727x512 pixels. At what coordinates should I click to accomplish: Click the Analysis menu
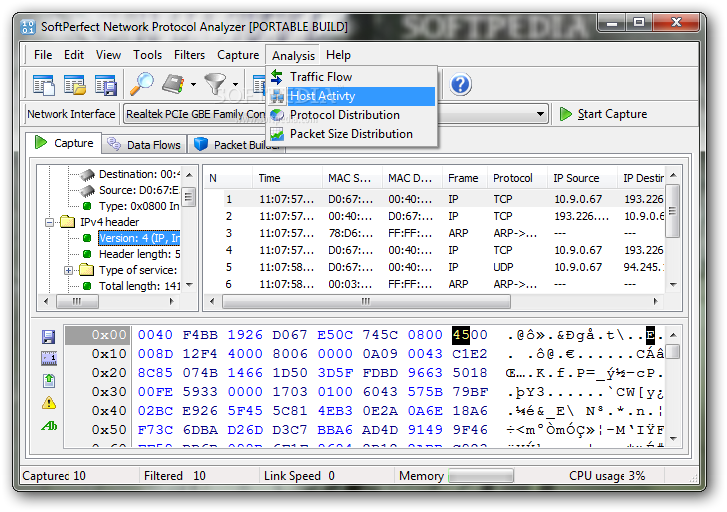[x=293, y=55]
